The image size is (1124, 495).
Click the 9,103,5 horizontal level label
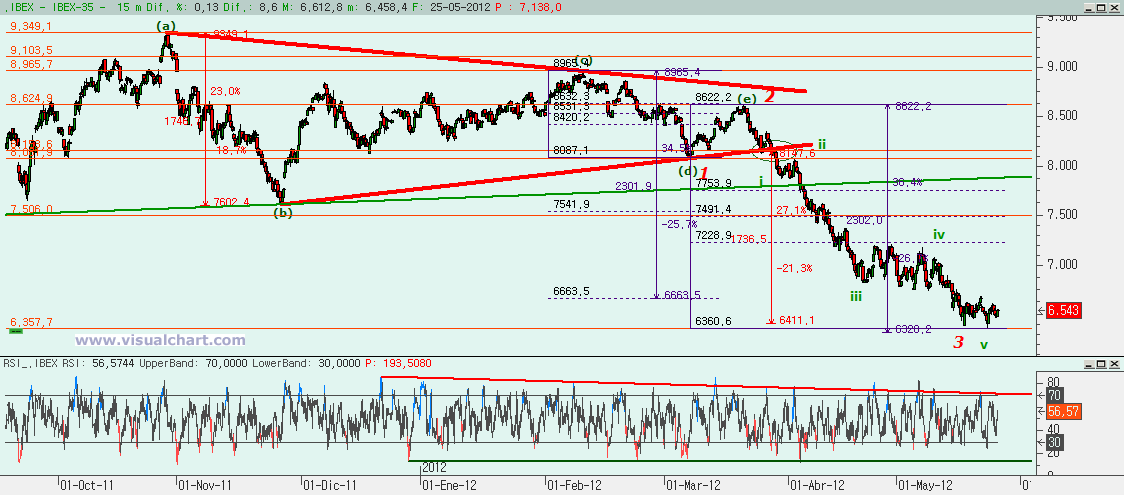[31, 51]
